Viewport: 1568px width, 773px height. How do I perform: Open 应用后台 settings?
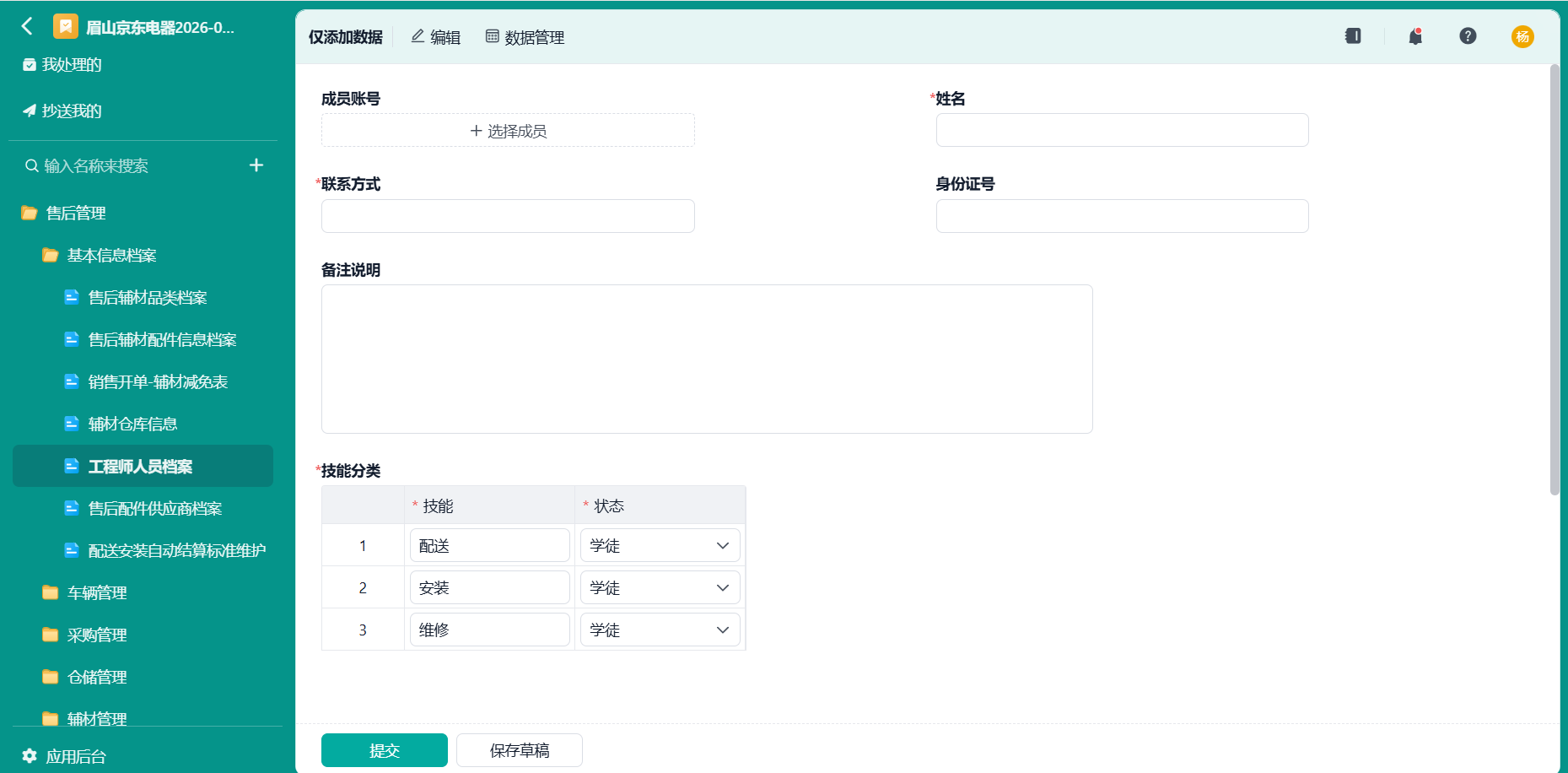76,756
